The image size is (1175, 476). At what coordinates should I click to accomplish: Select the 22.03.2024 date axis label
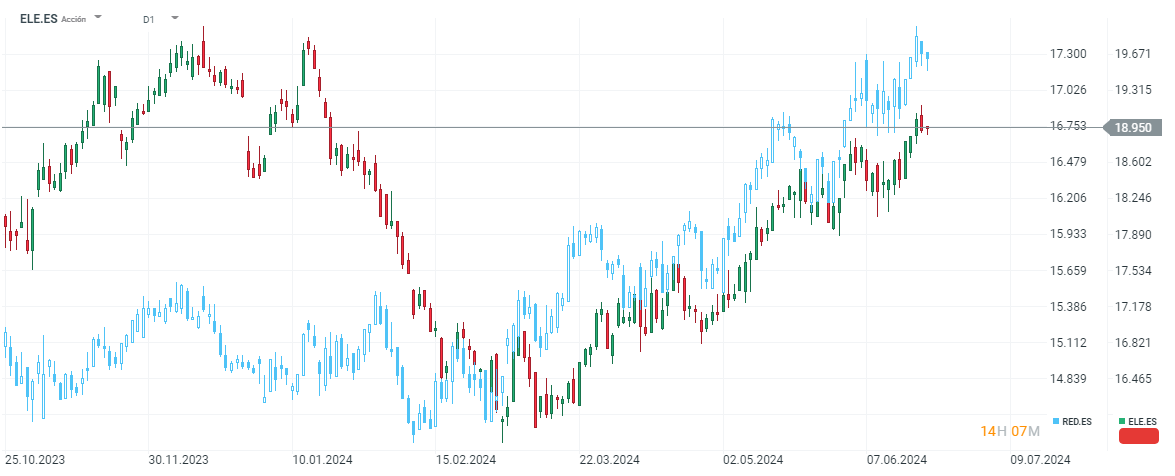pyautogui.click(x=609, y=459)
